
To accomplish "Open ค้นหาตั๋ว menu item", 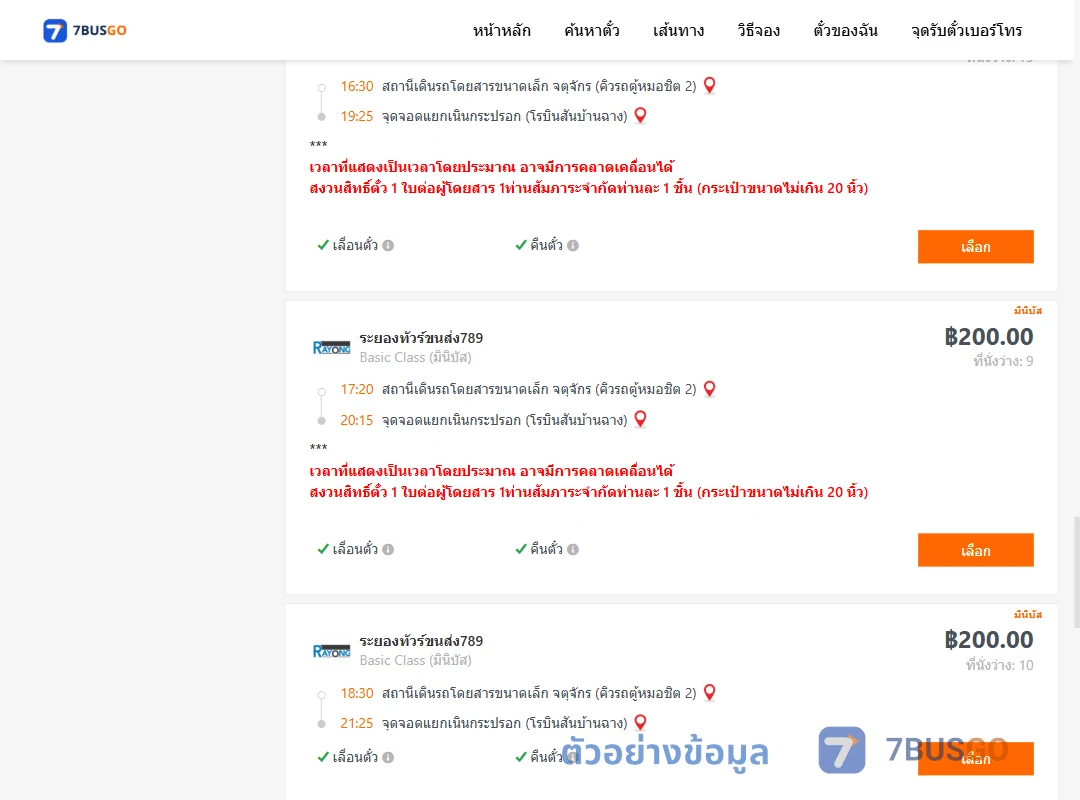I will point(592,30).
